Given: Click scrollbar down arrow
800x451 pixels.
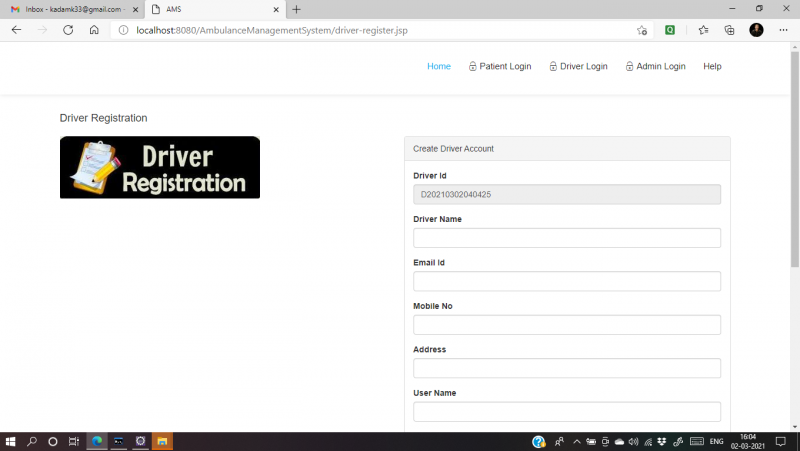Looking at the screenshot, I should [795, 427].
